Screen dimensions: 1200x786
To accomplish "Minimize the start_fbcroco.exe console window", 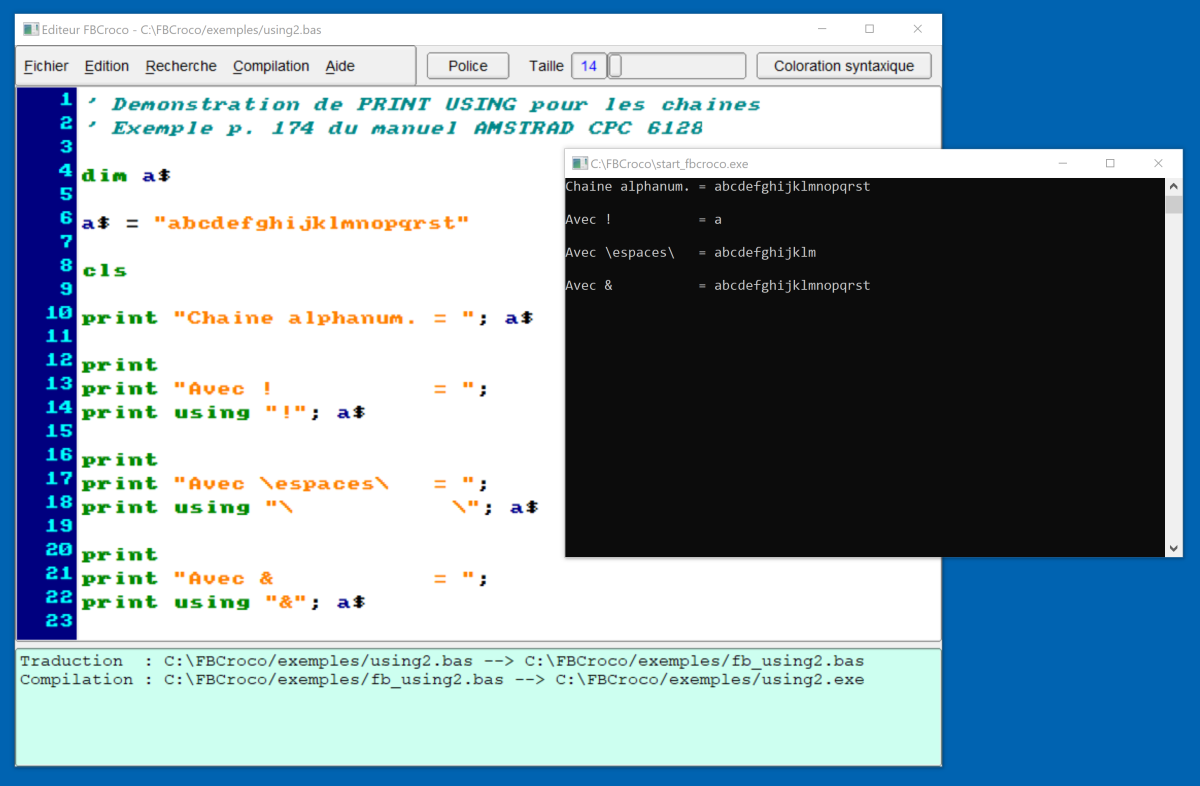I will coord(1062,163).
